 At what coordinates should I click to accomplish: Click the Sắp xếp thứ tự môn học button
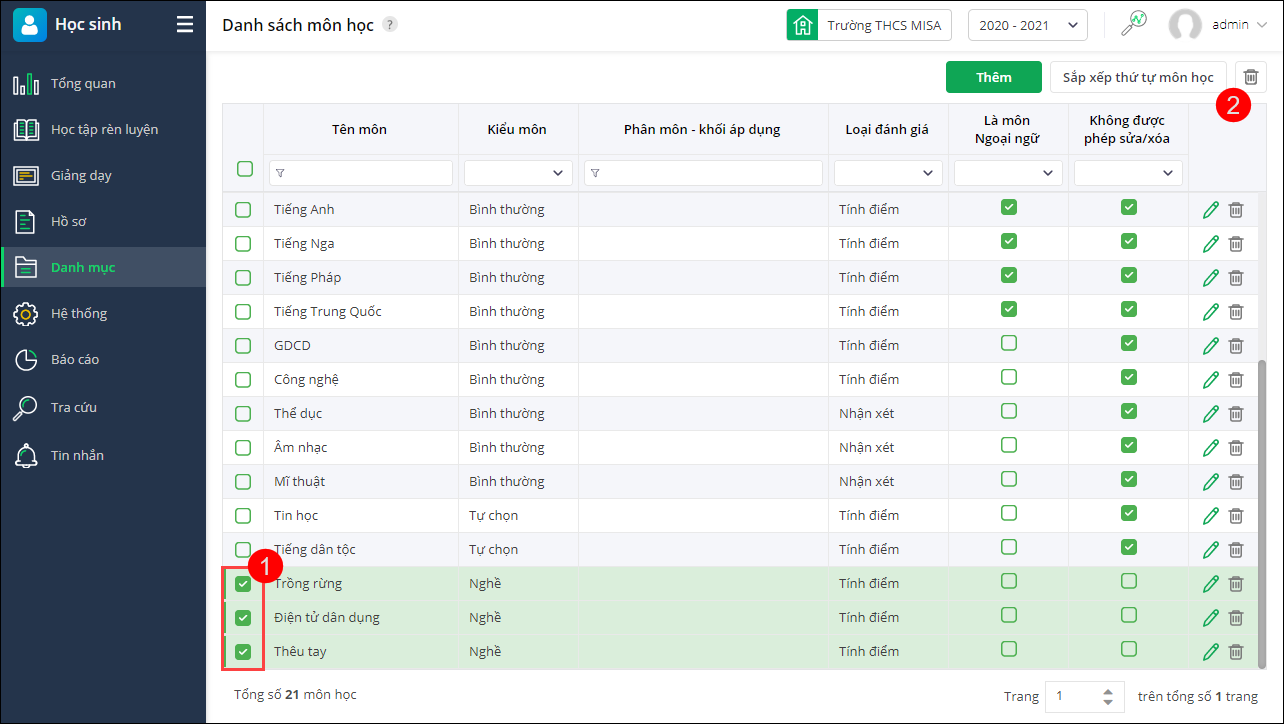click(1138, 77)
